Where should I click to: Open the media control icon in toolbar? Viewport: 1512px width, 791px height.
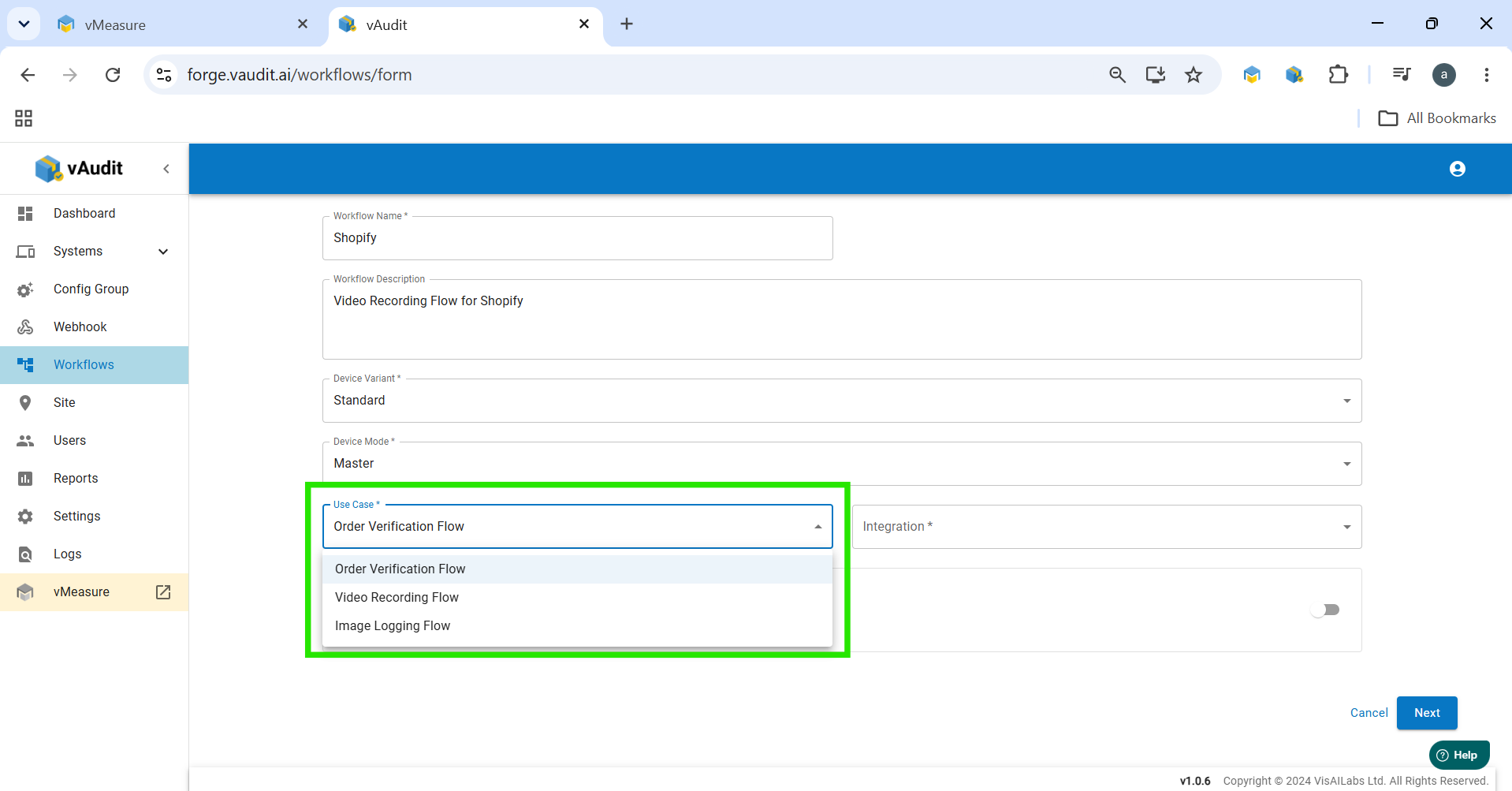[x=1402, y=75]
